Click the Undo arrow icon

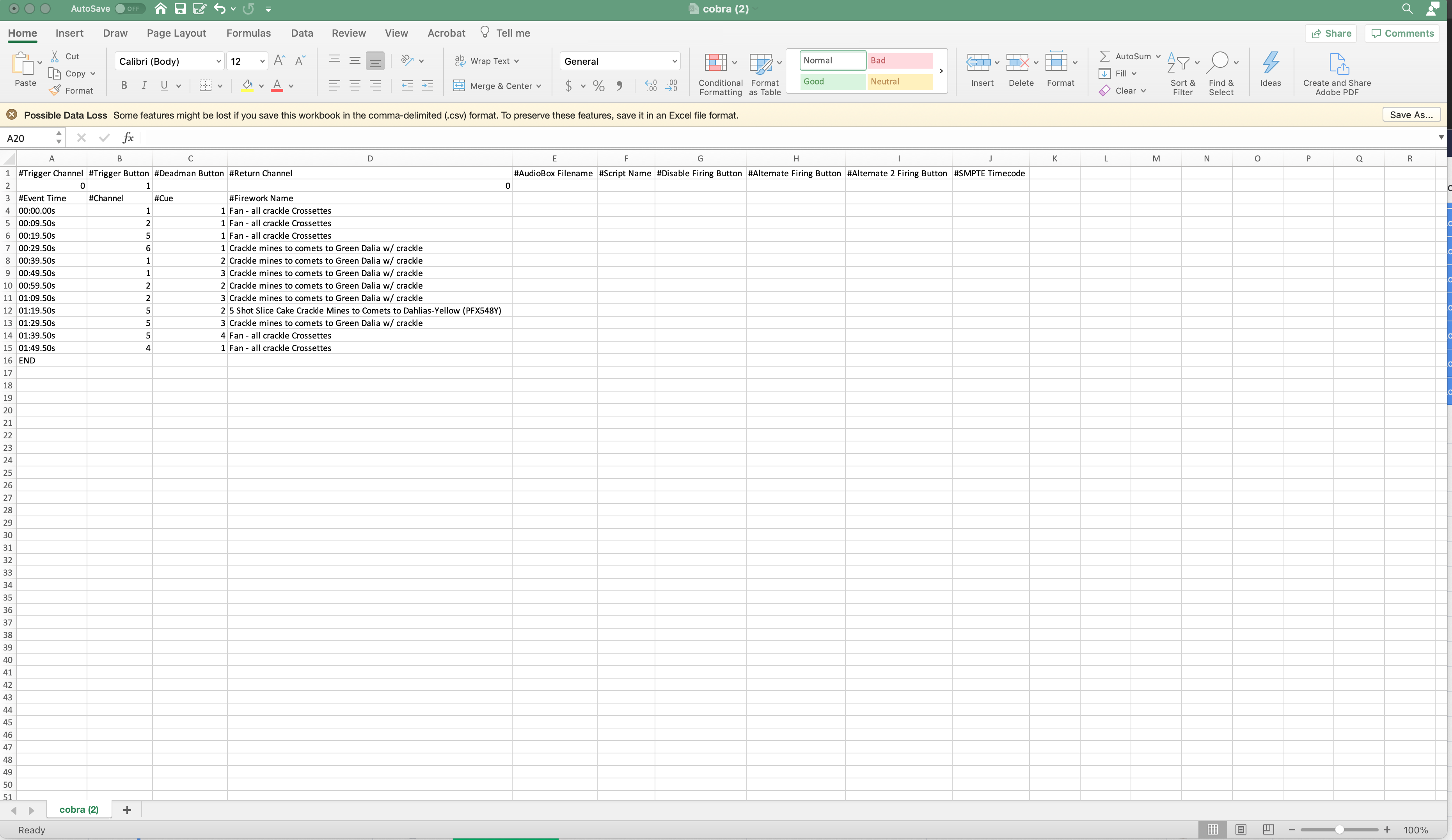click(x=220, y=9)
